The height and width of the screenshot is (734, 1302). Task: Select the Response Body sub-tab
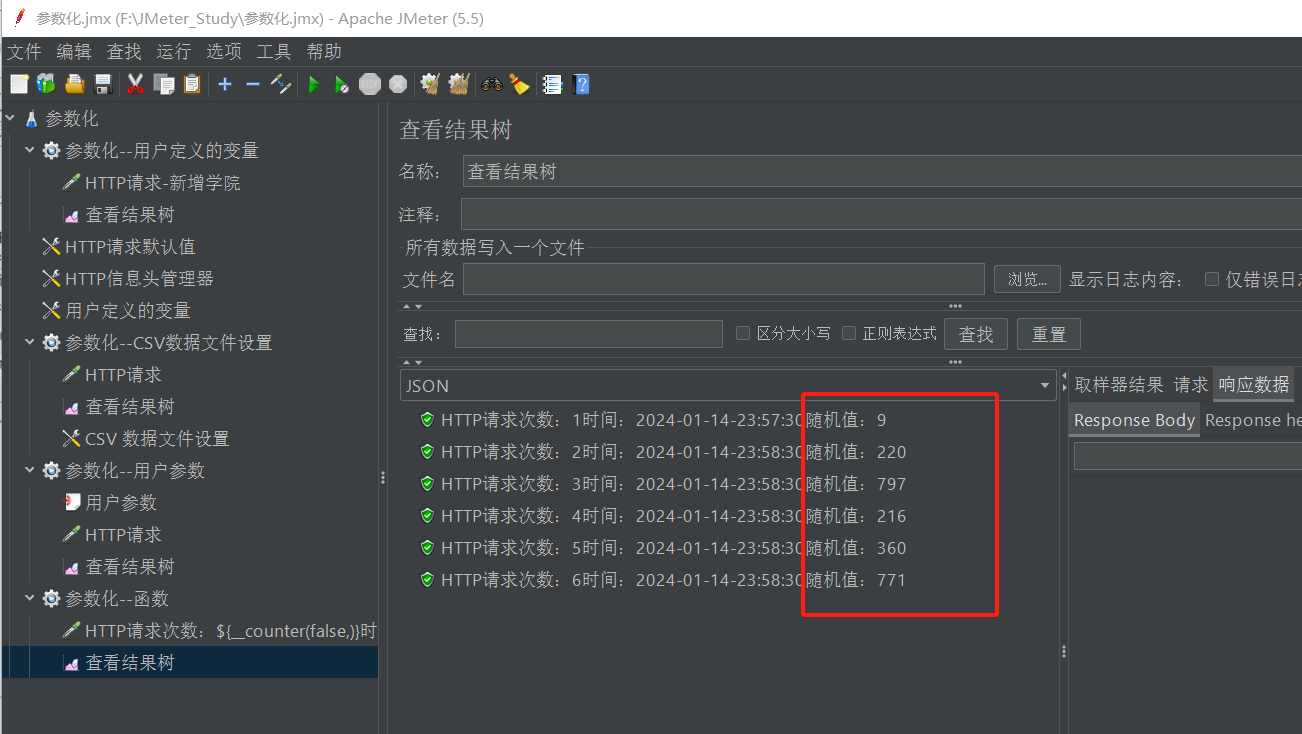(1134, 421)
